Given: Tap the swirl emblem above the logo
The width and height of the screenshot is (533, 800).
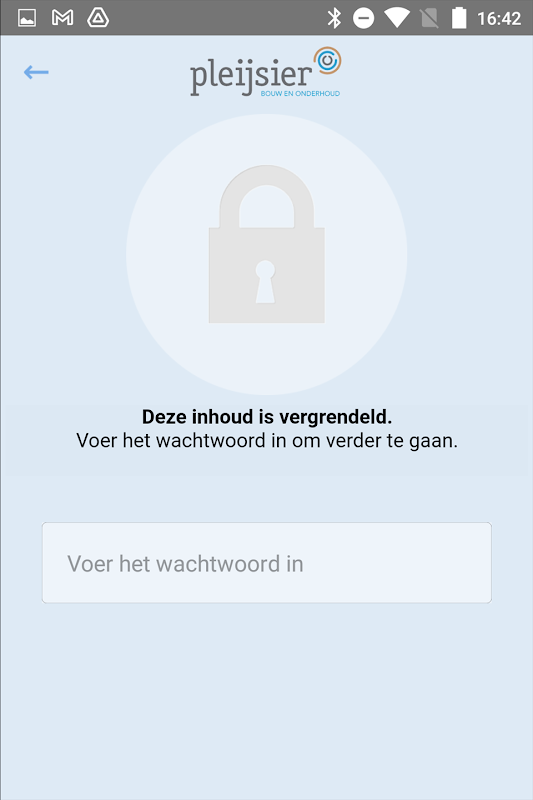Looking at the screenshot, I should 327,60.
